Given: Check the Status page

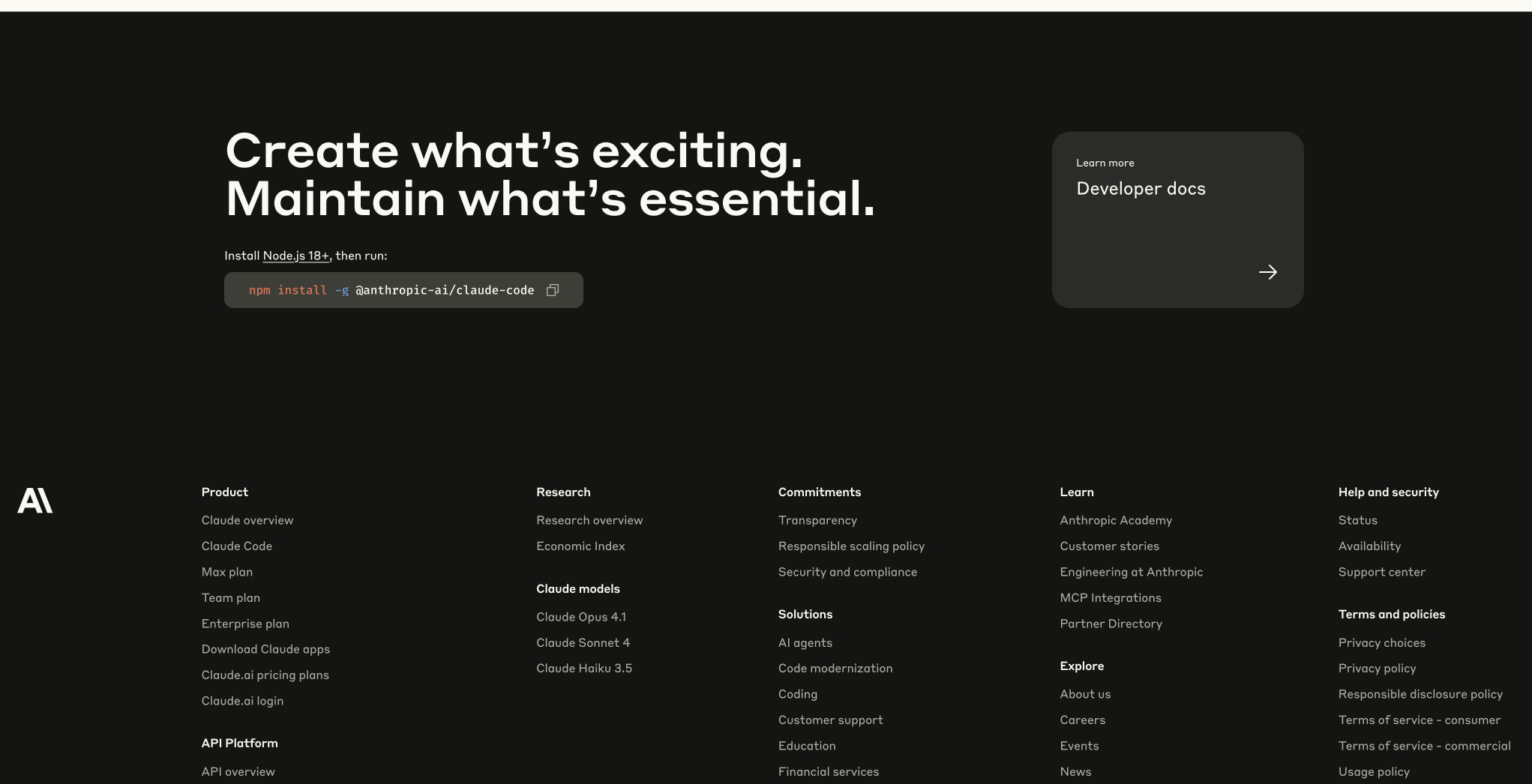Looking at the screenshot, I should [x=1358, y=520].
